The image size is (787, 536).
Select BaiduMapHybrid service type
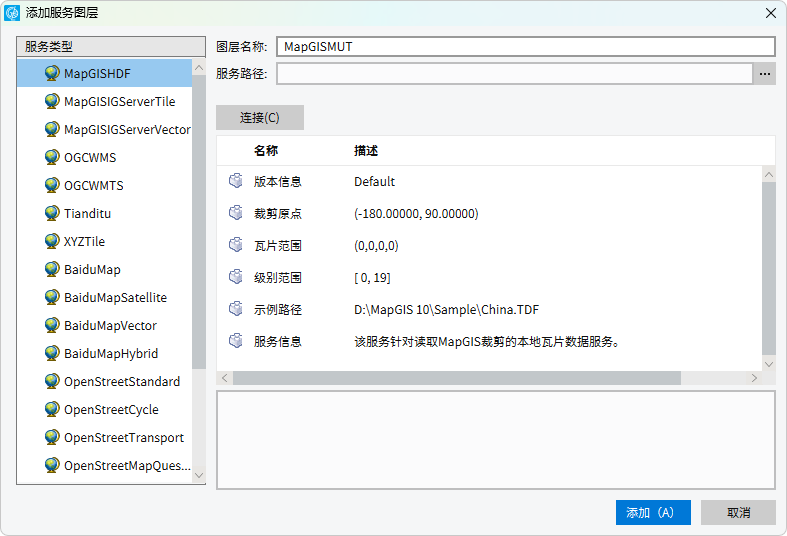point(104,353)
